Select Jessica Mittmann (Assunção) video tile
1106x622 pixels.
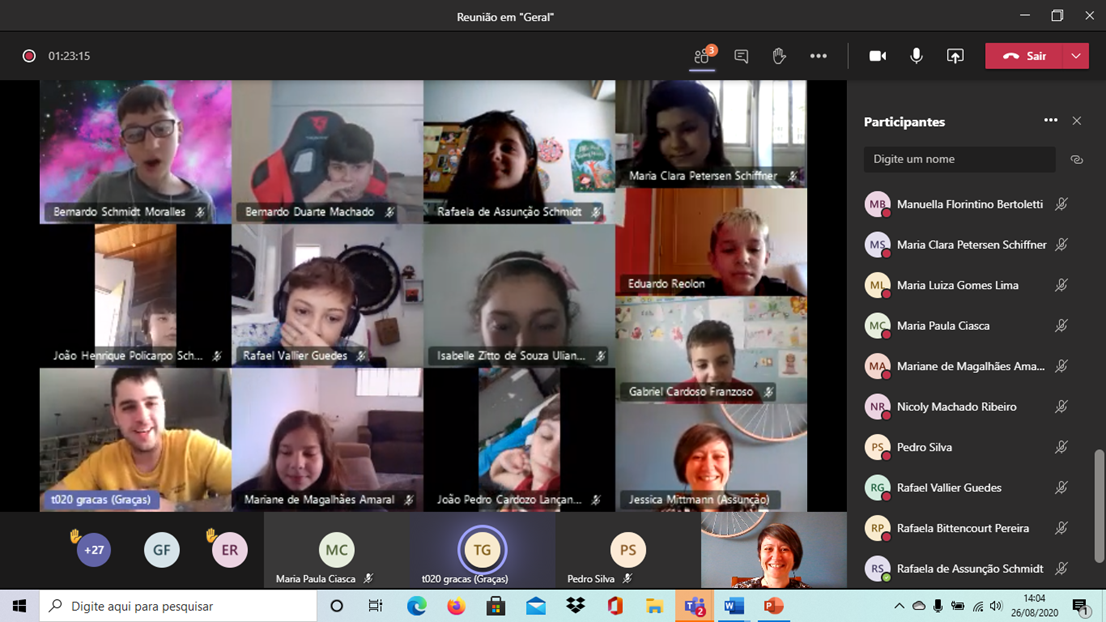click(711, 458)
